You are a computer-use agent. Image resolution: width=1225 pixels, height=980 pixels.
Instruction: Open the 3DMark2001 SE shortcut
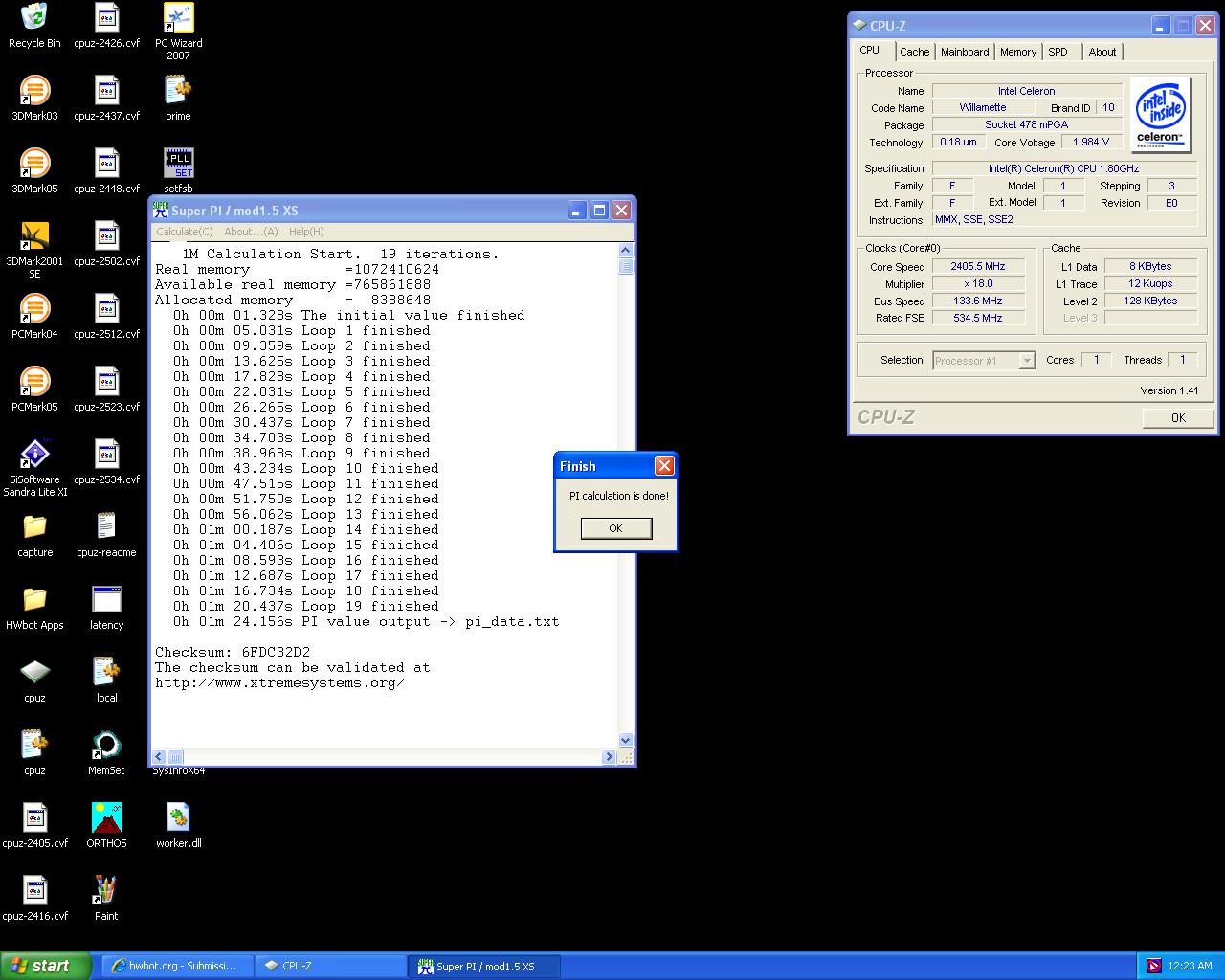34,250
